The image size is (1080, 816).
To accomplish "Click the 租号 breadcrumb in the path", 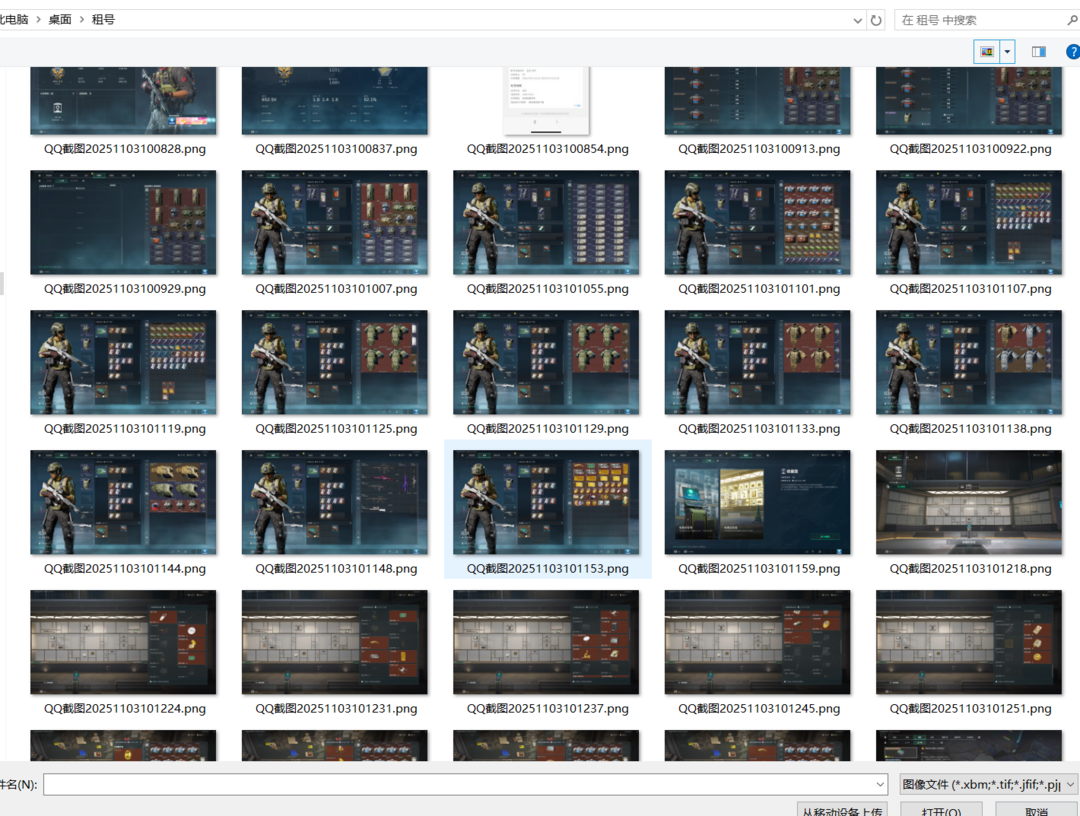I will point(103,20).
